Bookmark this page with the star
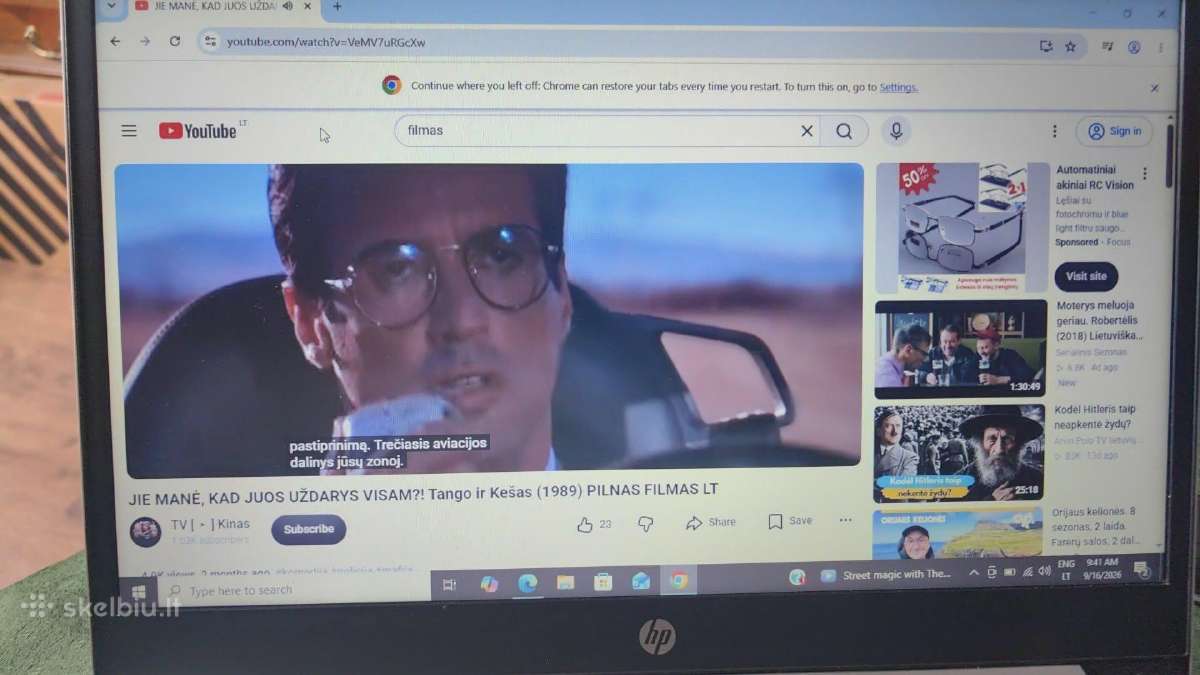This screenshot has width=1200, height=675. point(1070,46)
